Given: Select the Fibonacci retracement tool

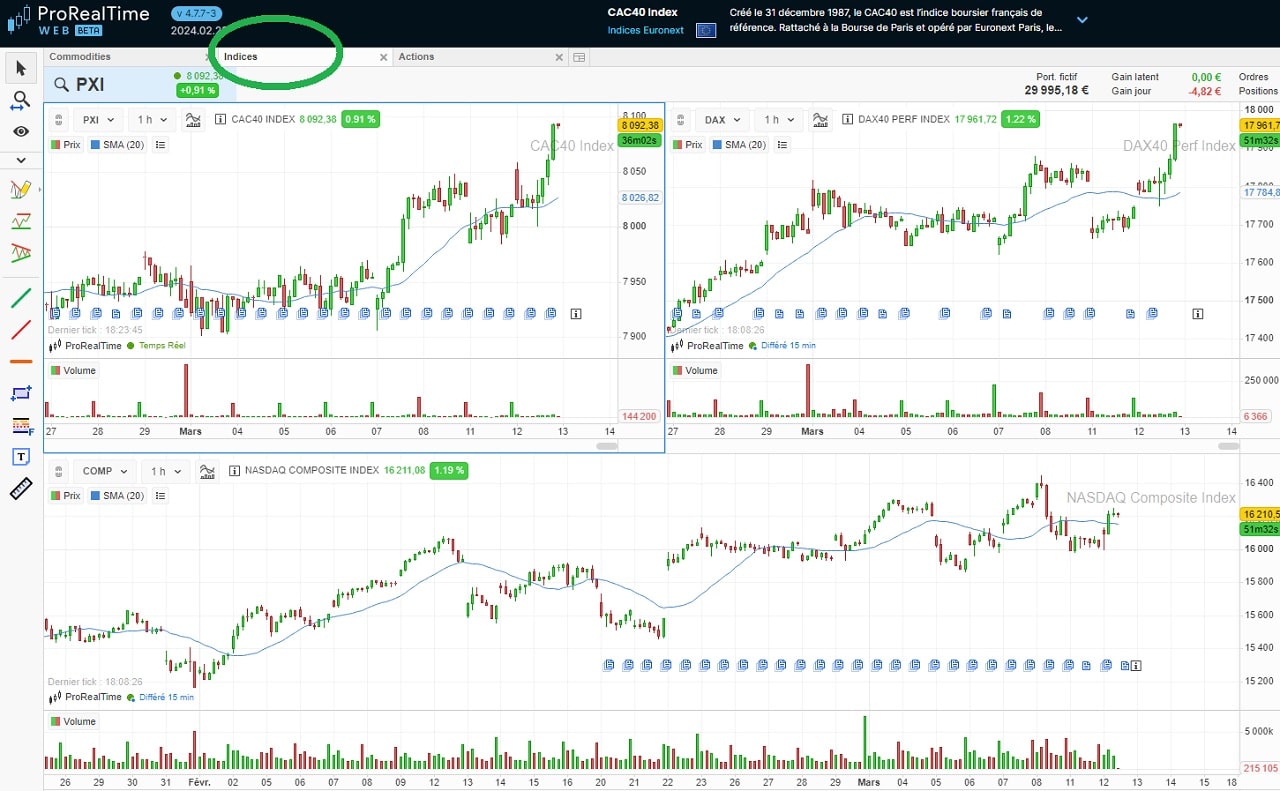Looking at the screenshot, I should (21, 425).
